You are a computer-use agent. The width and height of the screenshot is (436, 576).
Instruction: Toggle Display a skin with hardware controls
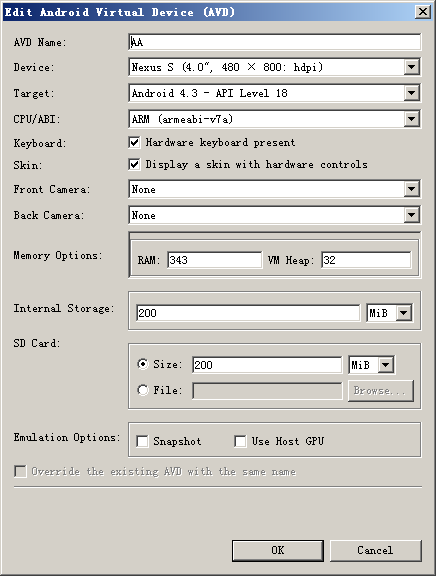click(x=134, y=164)
